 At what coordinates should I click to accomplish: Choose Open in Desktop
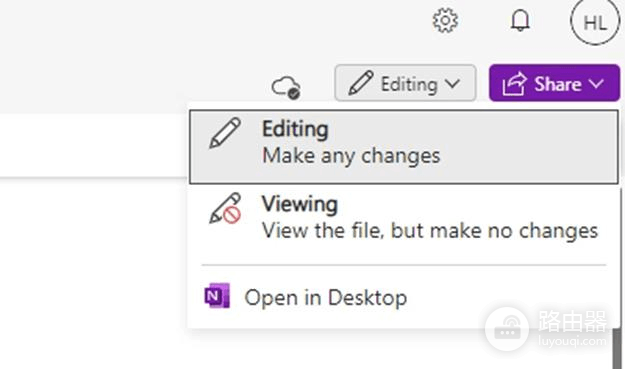404,297
